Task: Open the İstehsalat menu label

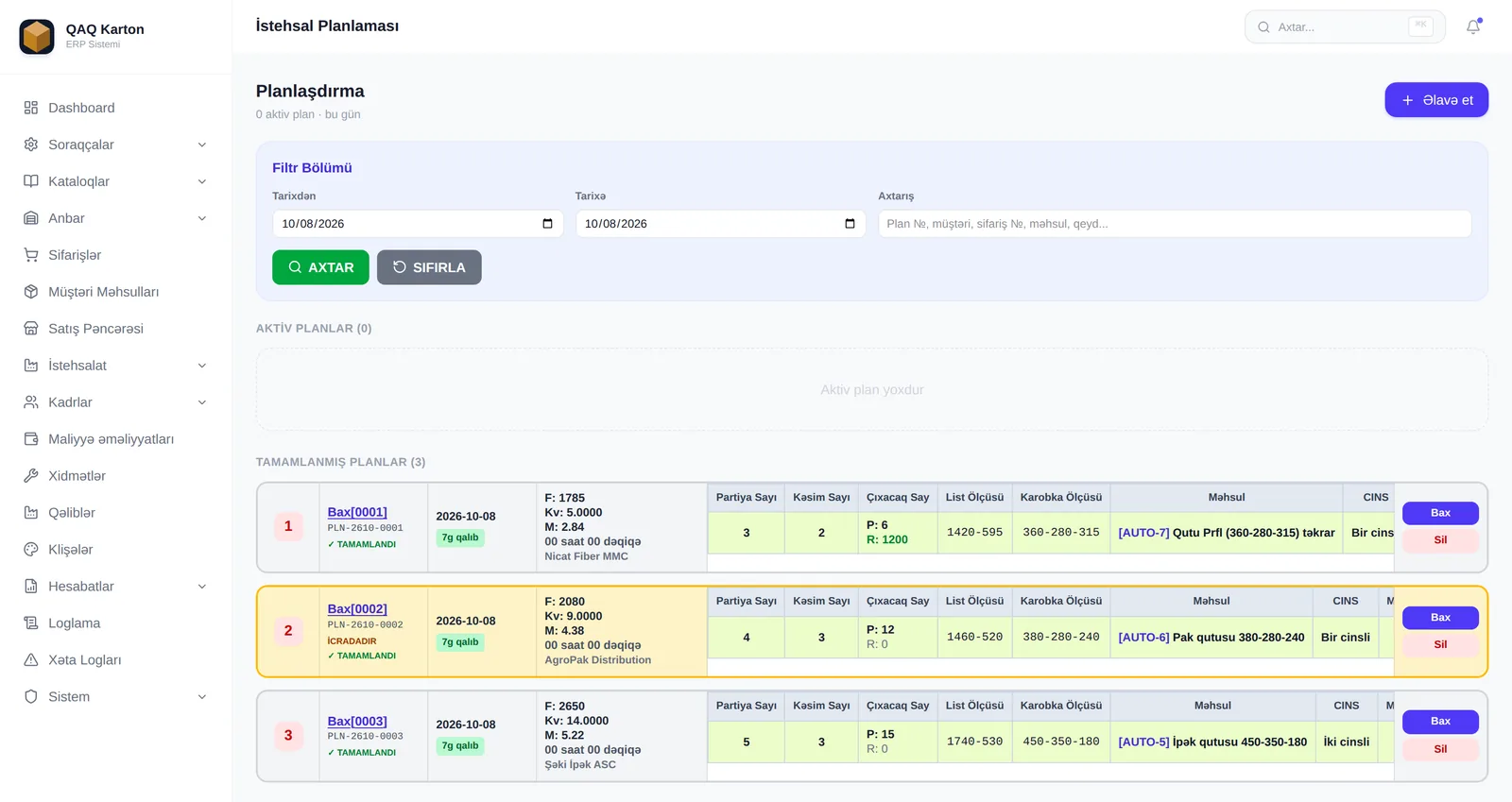Action: [77, 366]
